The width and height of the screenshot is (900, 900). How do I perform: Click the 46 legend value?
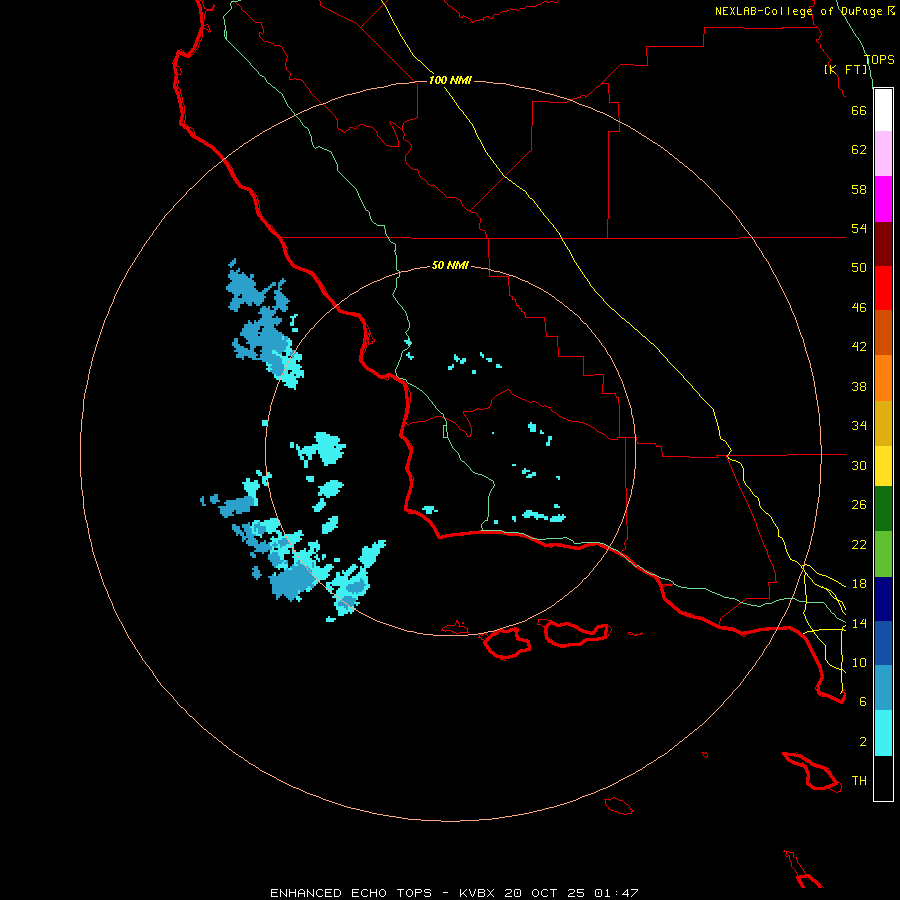coord(859,308)
